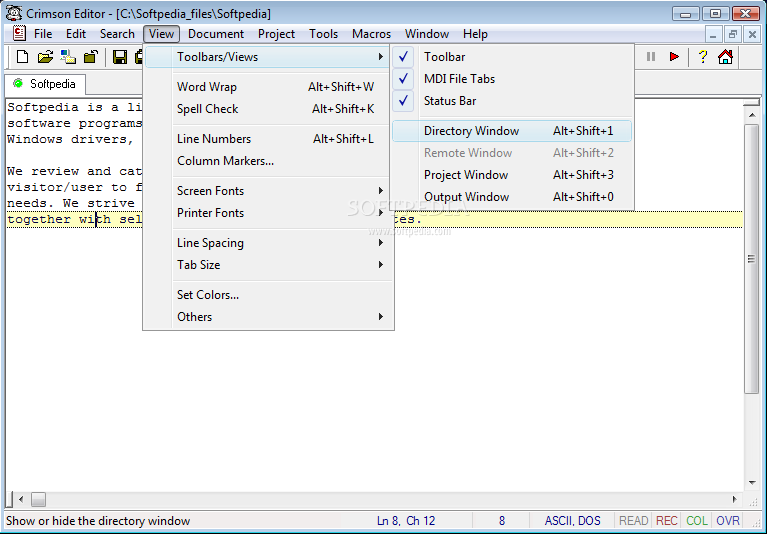Open the Project menu
The image size is (767, 534).
click(x=276, y=34)
